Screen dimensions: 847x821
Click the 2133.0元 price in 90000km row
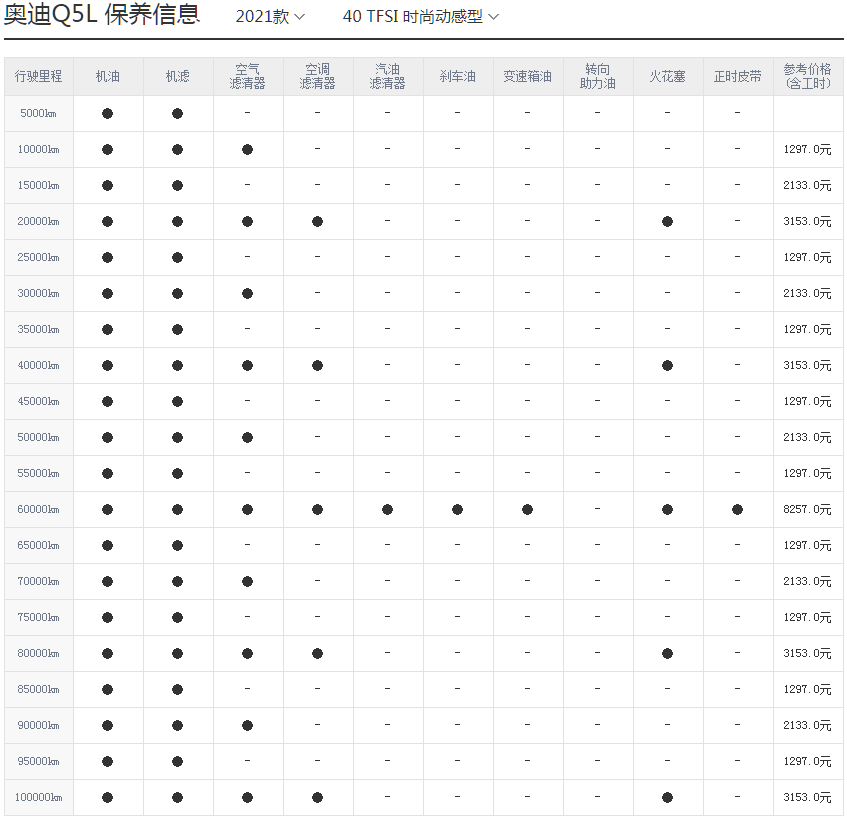coord(808,725)
